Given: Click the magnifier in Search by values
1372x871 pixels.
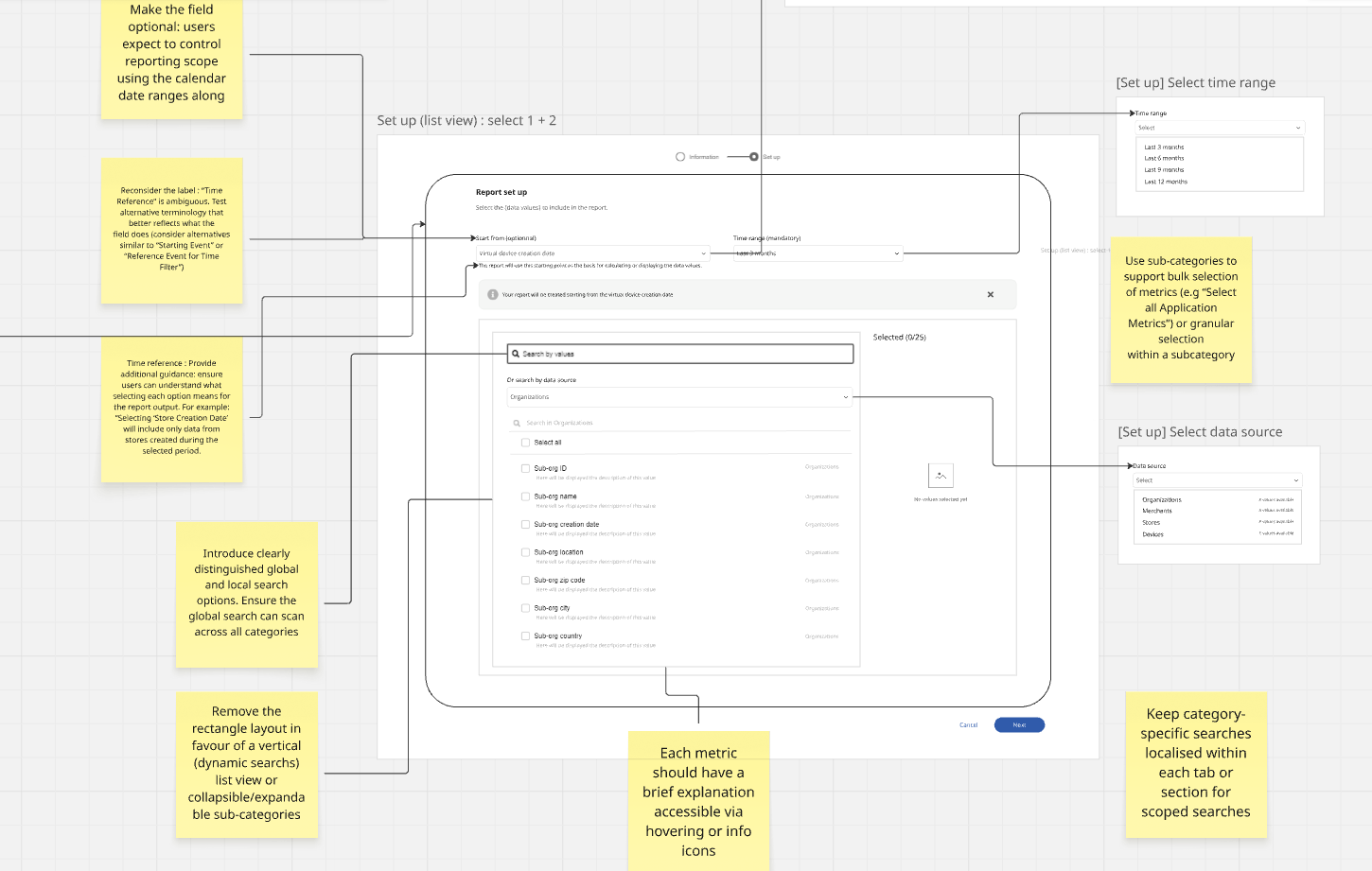Looking at the screenshot, I should click(516, 354).
